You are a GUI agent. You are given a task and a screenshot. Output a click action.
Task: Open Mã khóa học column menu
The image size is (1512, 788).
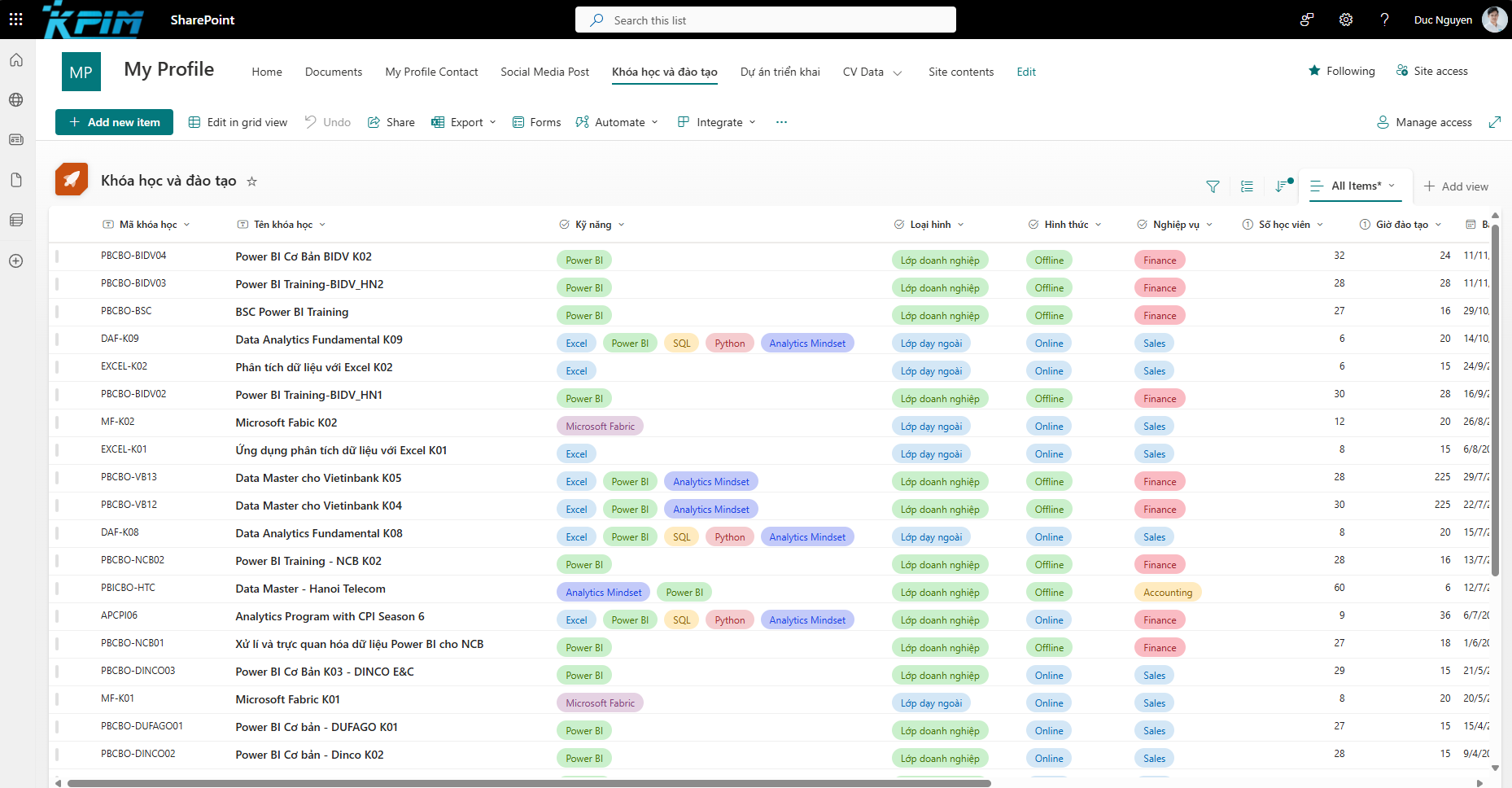click(x=186, y=225)
